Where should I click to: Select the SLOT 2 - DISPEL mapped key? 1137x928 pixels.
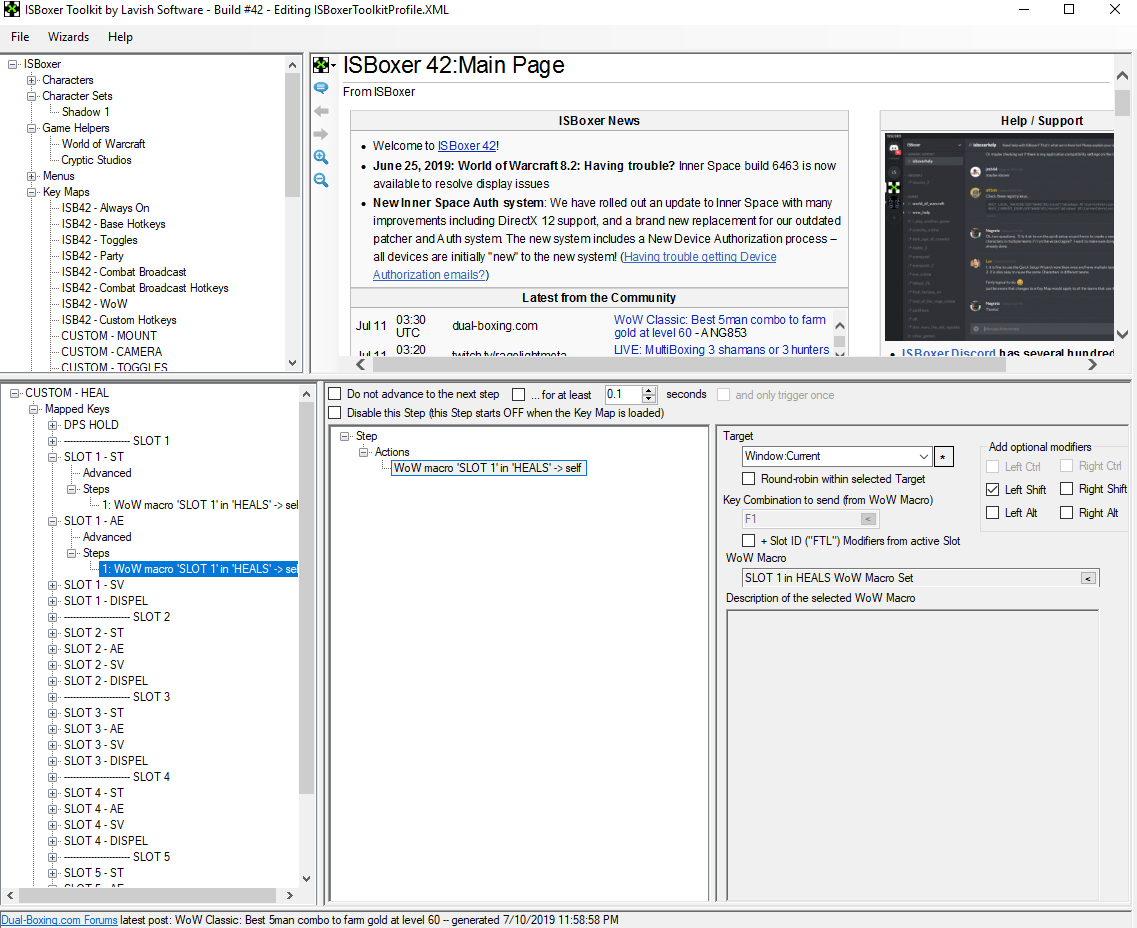106,681
